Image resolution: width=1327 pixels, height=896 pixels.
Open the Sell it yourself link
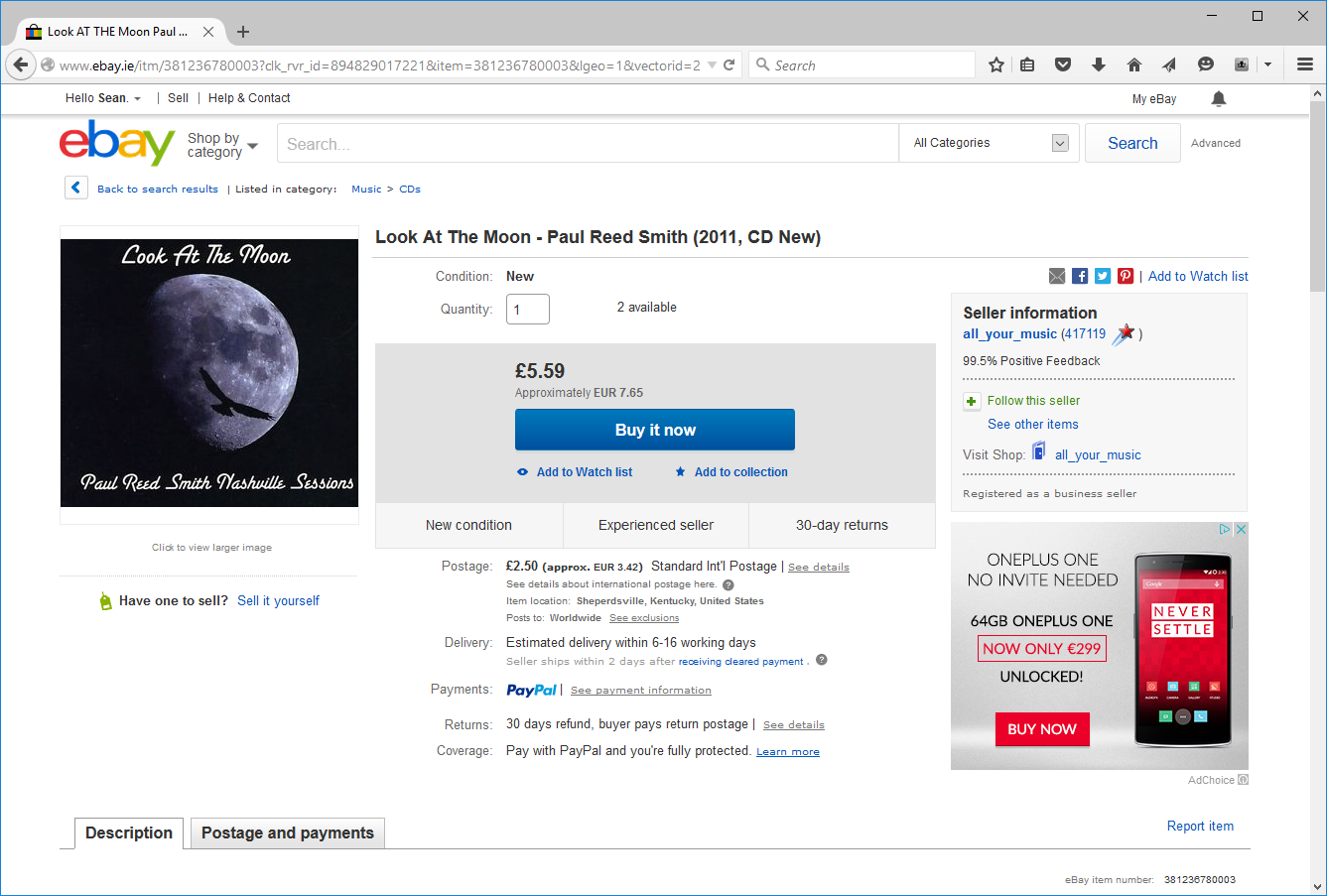pyautogui.click(x=278, y=600)
